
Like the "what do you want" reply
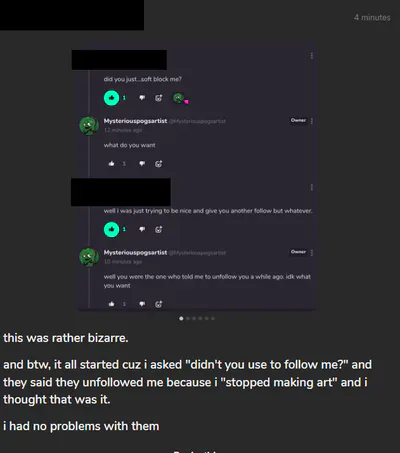point(111,164)
